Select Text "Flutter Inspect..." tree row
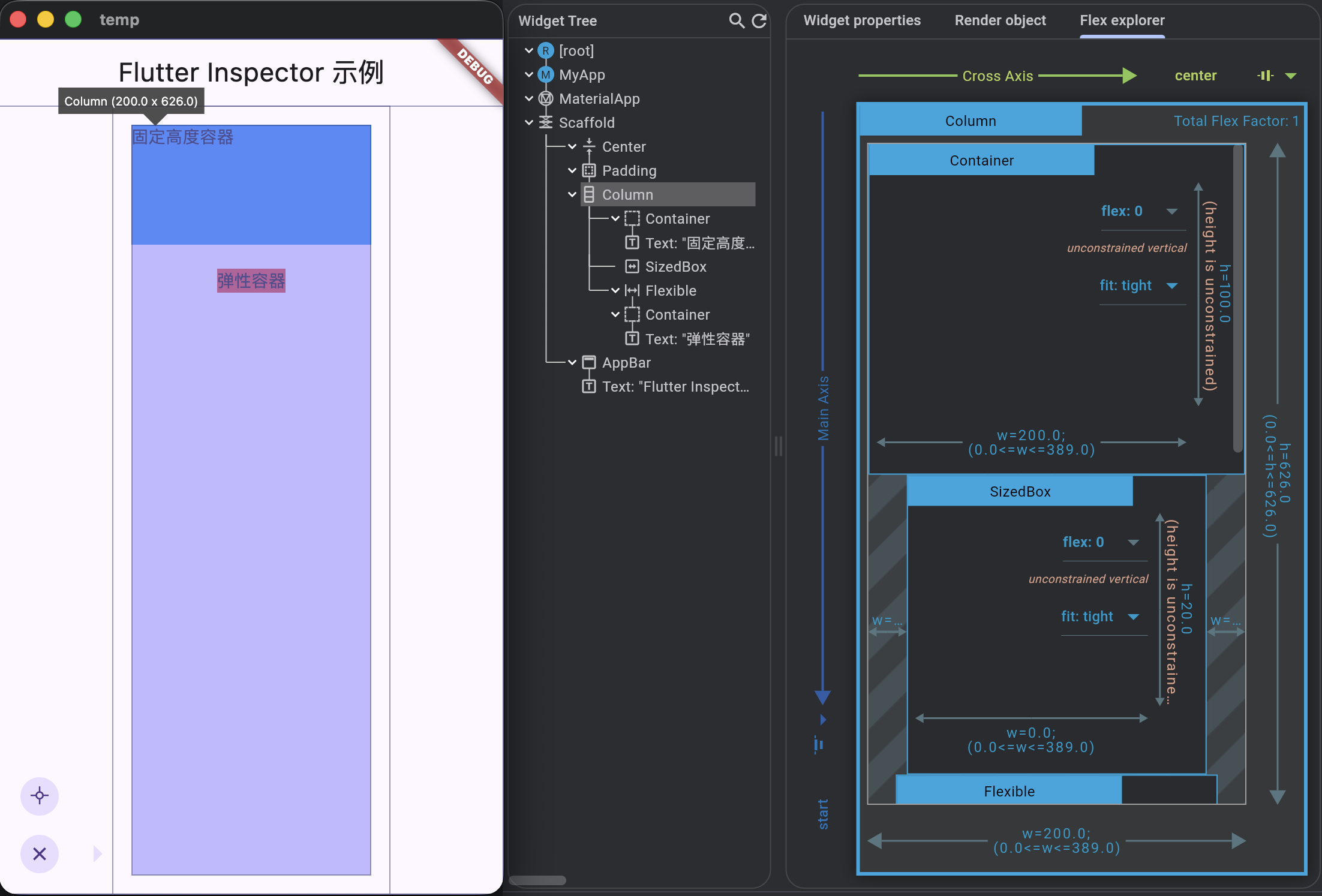The image size is (1322, 896). tap(675, 387)
